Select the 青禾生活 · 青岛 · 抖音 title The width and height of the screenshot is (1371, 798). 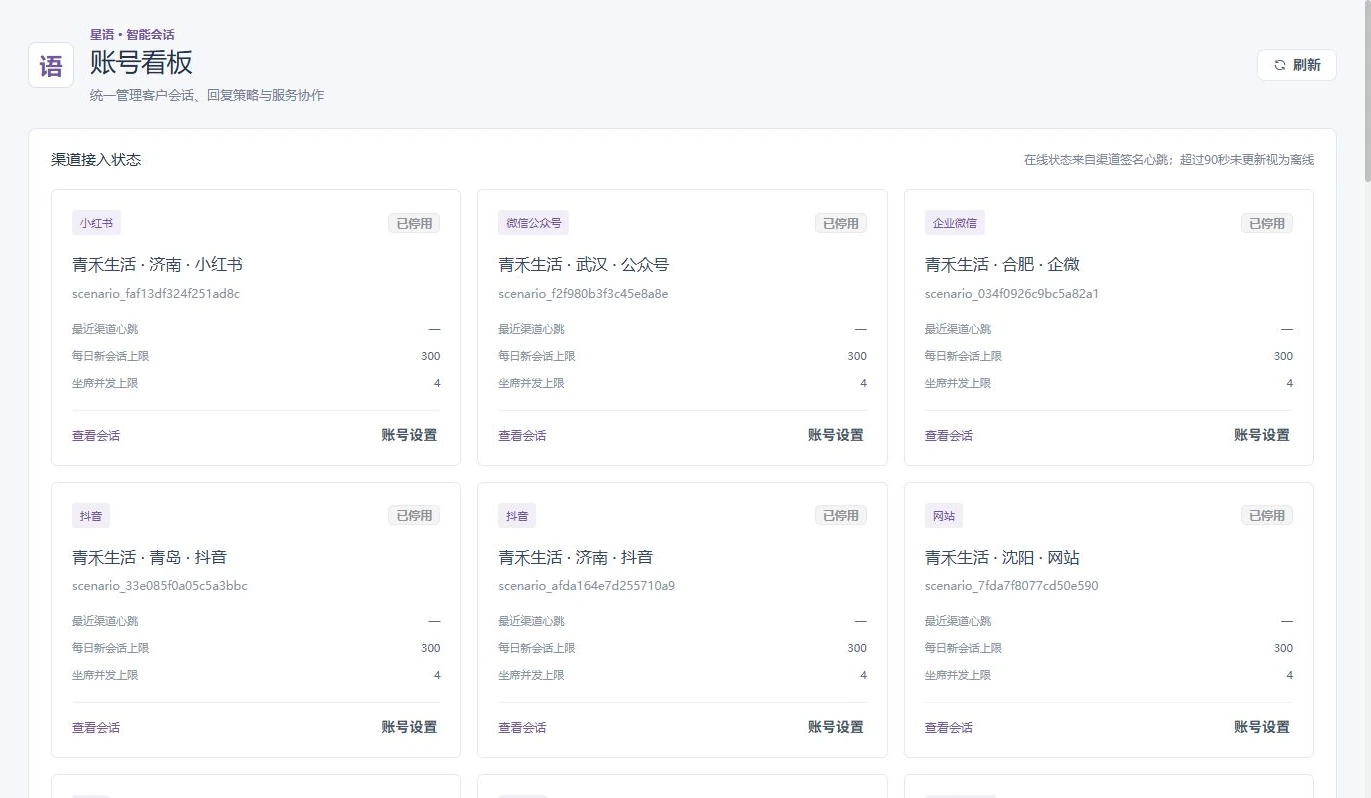click(149, 557)
